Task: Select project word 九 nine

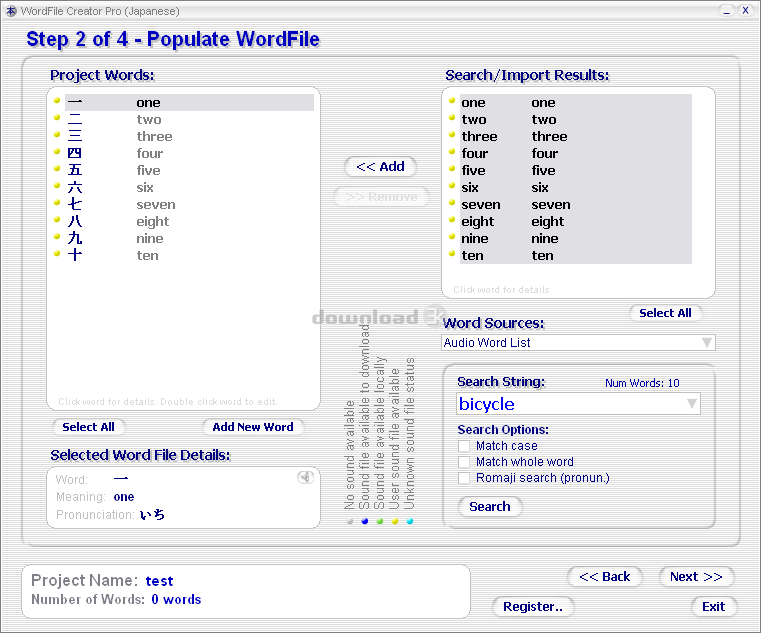Action: (189, 238)
